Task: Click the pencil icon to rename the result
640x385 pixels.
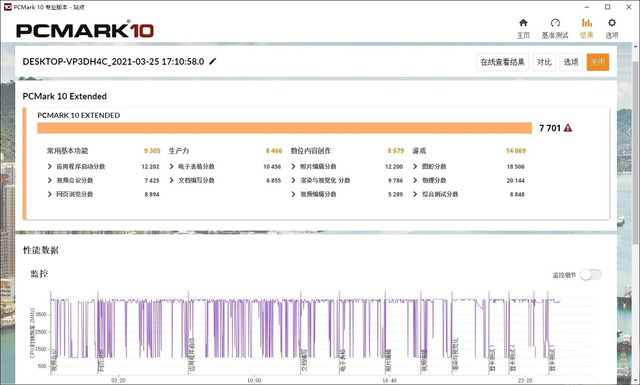Action: coord(213,62)
